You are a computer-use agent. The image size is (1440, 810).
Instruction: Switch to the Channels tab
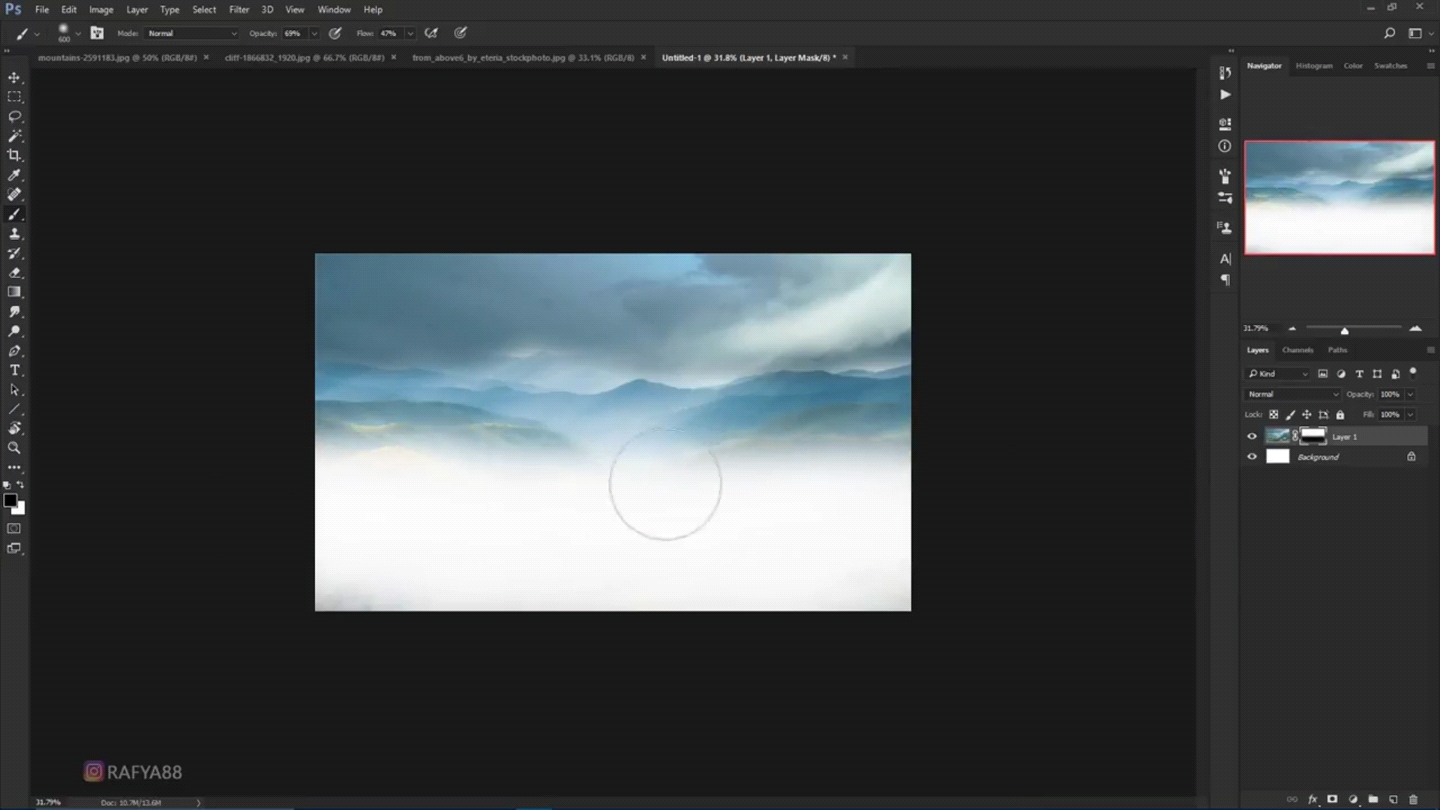pos(1297,350)
